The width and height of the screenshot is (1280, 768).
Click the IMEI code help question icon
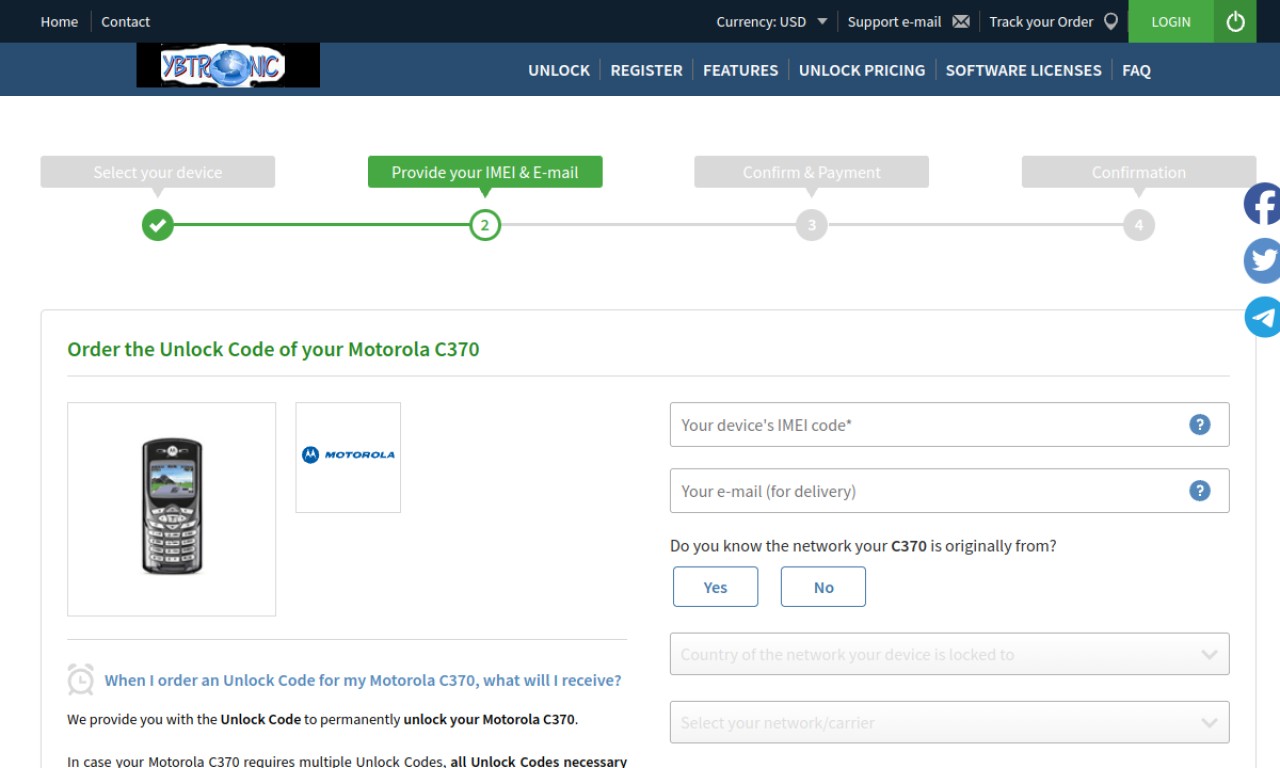pos(1200,424)
